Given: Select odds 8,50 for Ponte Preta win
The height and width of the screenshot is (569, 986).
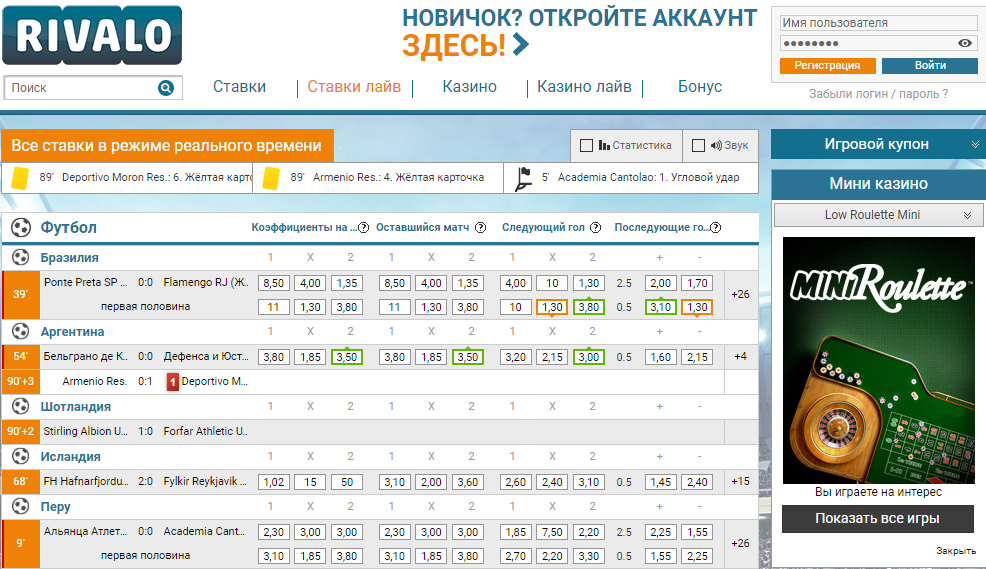Looking at the screenshot, I should [x=274, y=283].
